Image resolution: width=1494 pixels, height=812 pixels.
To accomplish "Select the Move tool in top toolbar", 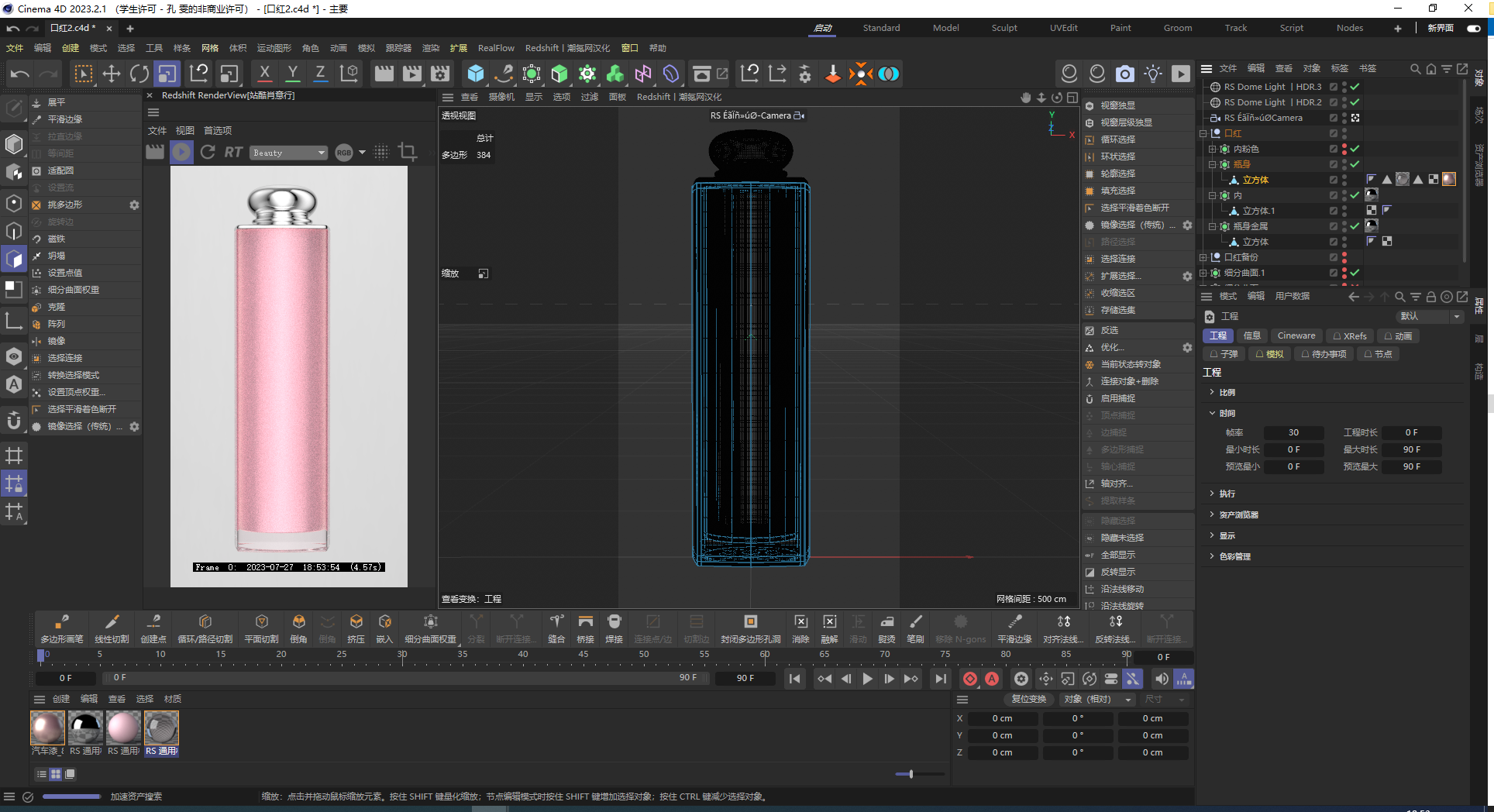I will [x=112, y=74].
